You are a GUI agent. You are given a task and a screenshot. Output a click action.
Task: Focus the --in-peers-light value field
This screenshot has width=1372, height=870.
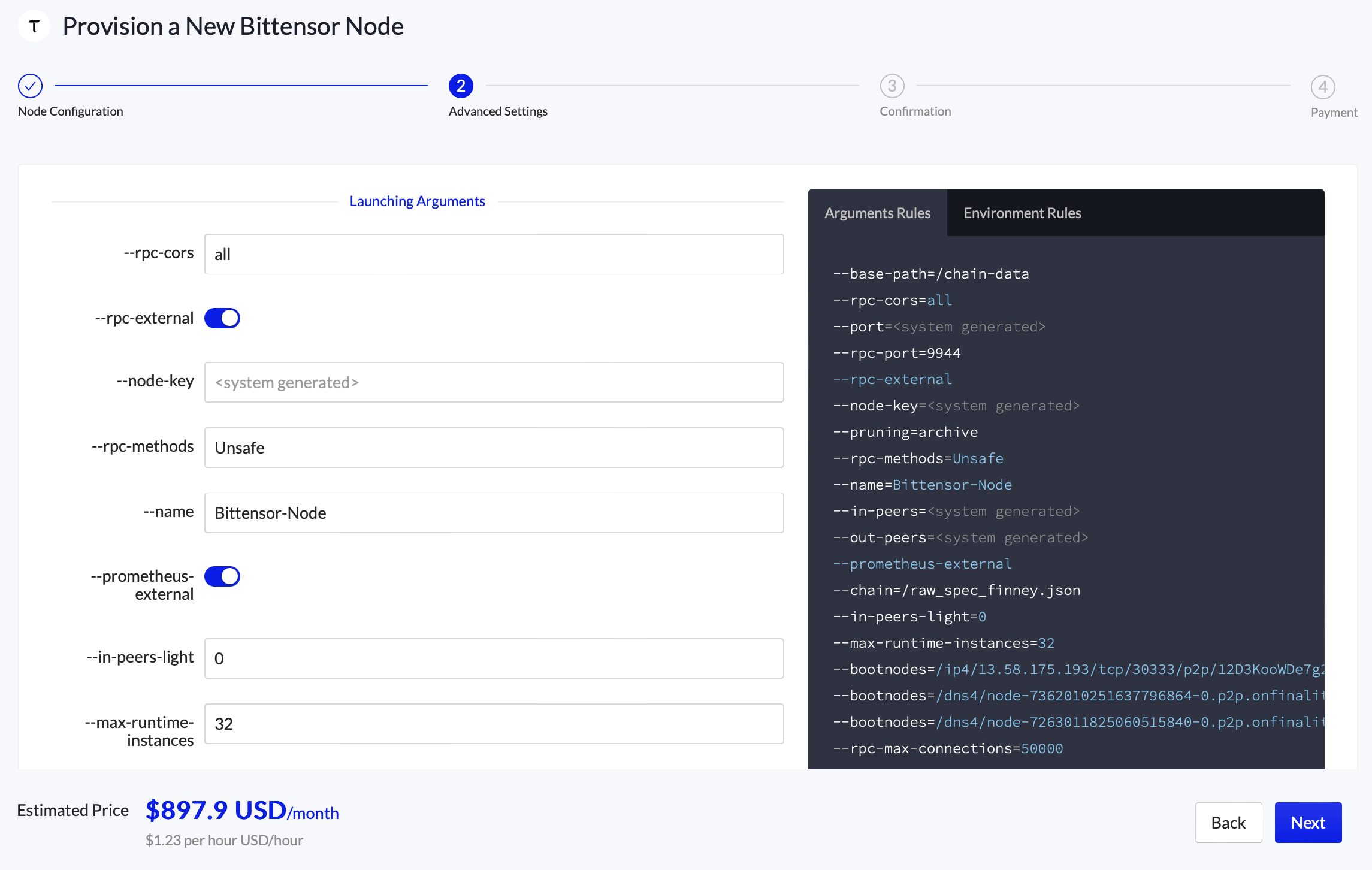[x=494, y=658]
